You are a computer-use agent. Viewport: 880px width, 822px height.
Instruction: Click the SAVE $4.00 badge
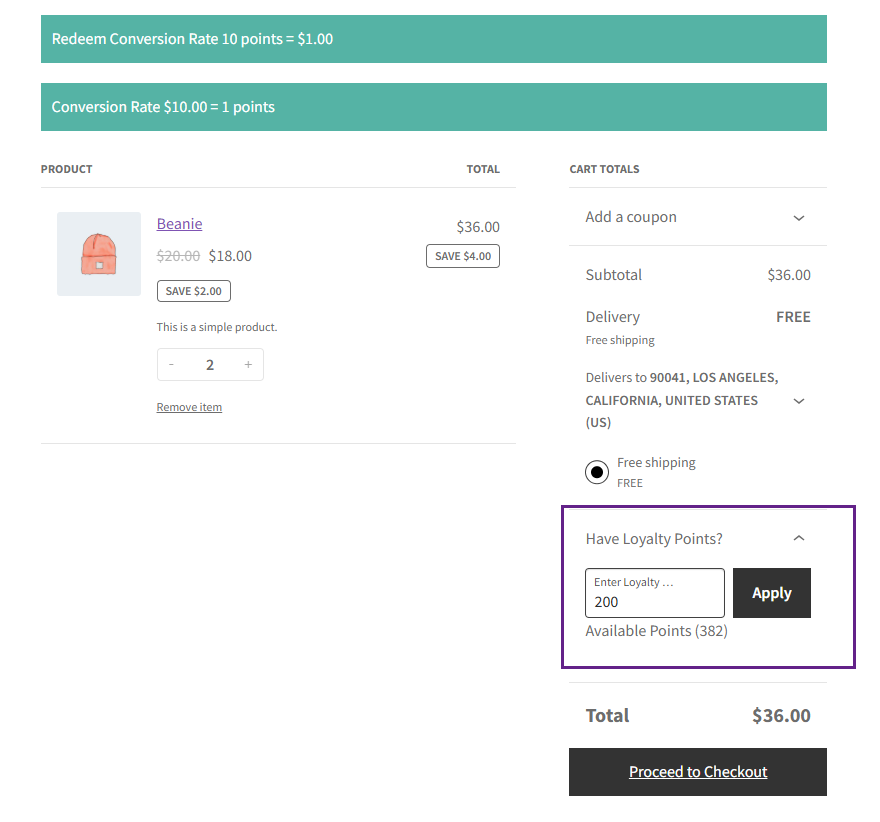click(x=462, y=256)
